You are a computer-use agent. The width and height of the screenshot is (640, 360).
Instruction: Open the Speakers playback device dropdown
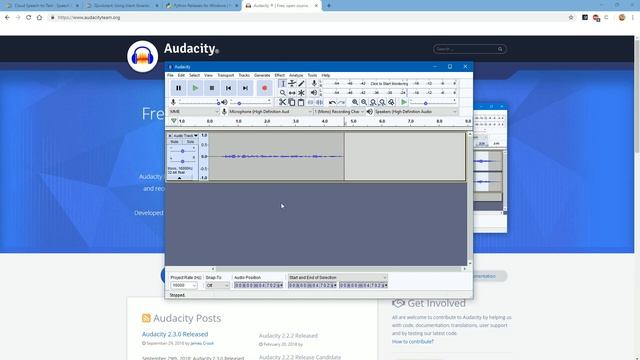(x=416, y=111)
